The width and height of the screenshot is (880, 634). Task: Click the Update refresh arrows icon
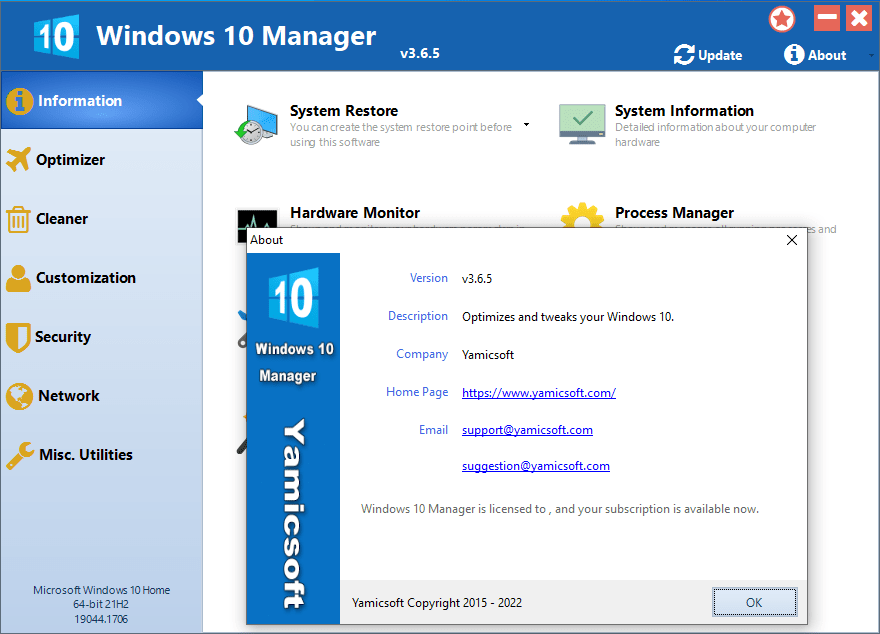pos(684,54)
